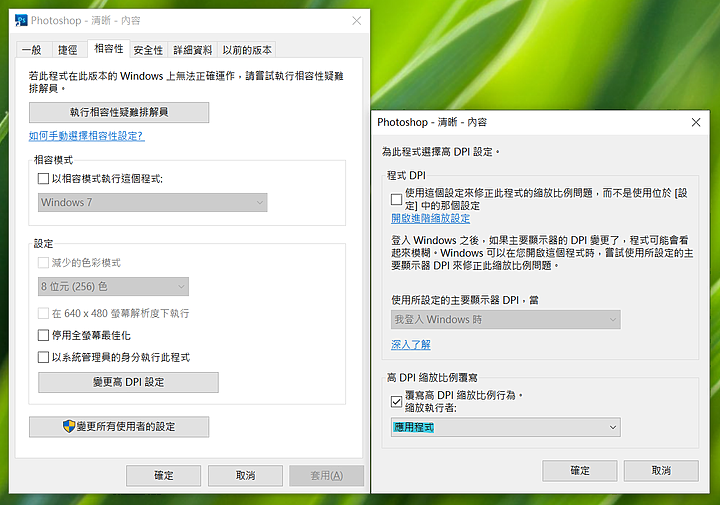
Task: Select the 相容性 tab
Action: tap(108, 48)
